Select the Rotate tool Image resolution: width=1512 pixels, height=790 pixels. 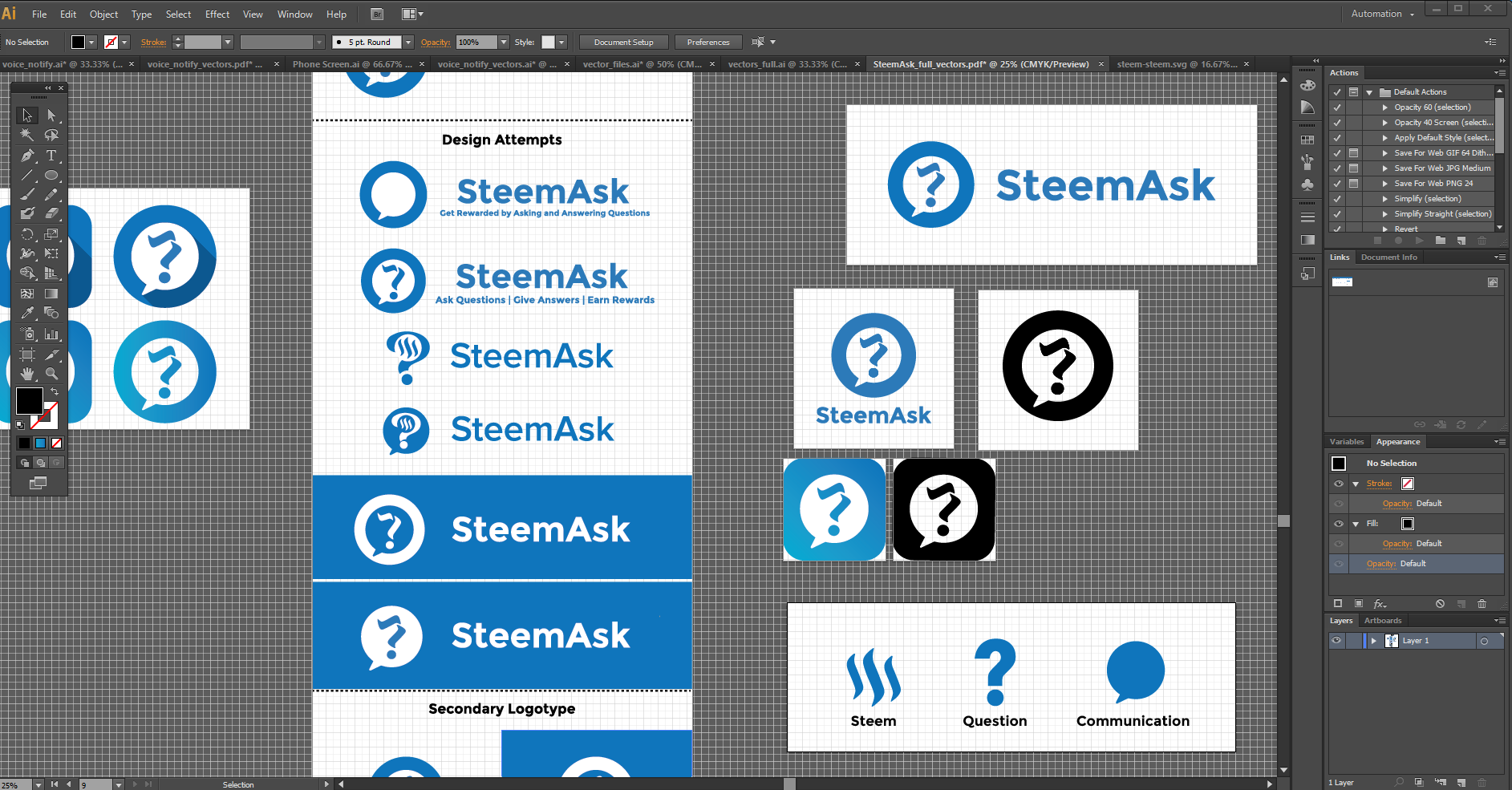click(27, 234)
